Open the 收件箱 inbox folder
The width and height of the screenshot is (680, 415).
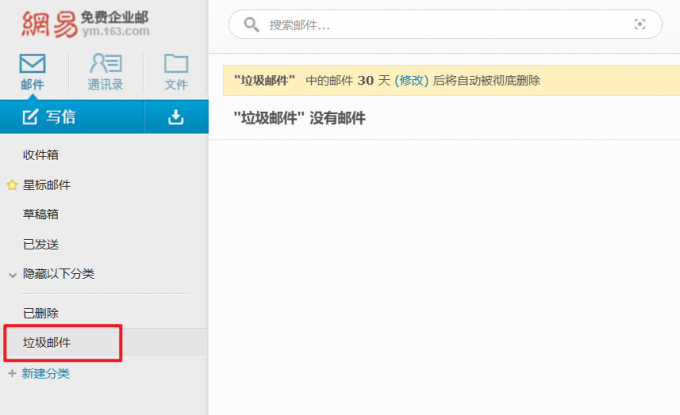coord(40,155)
